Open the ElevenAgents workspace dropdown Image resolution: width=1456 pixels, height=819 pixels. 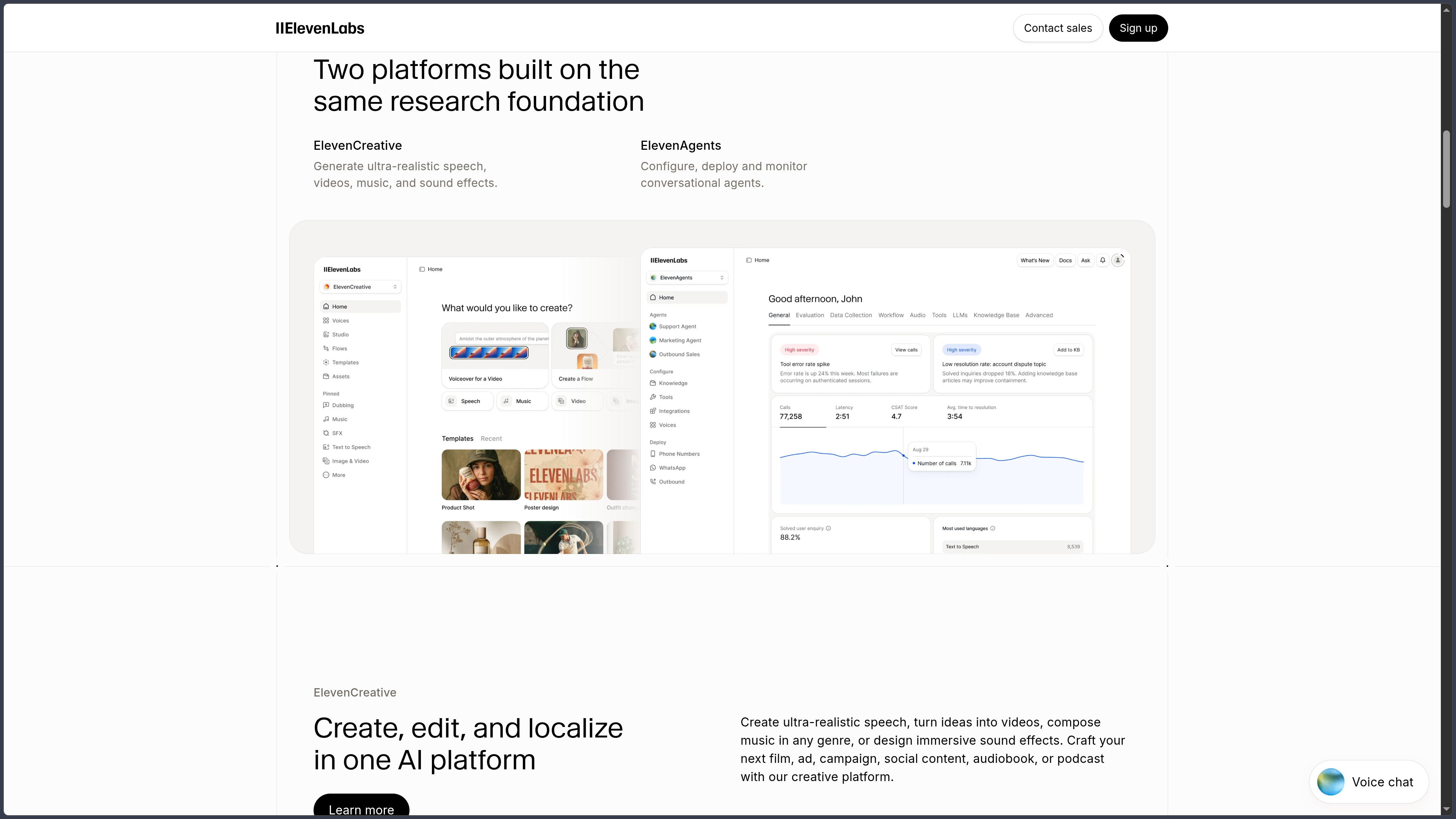(687, 278)
